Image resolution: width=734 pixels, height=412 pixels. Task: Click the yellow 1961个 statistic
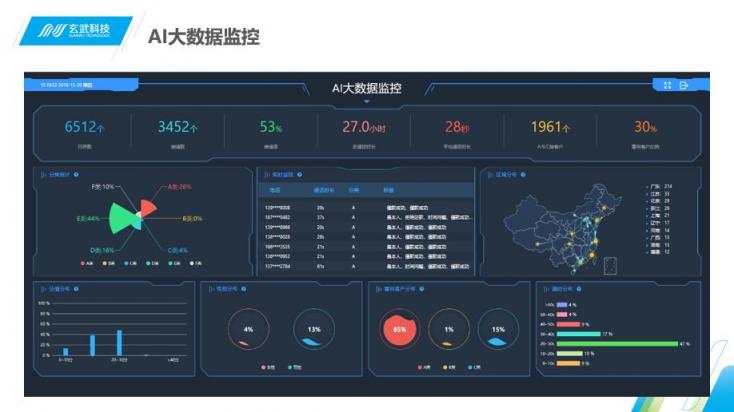550,127
